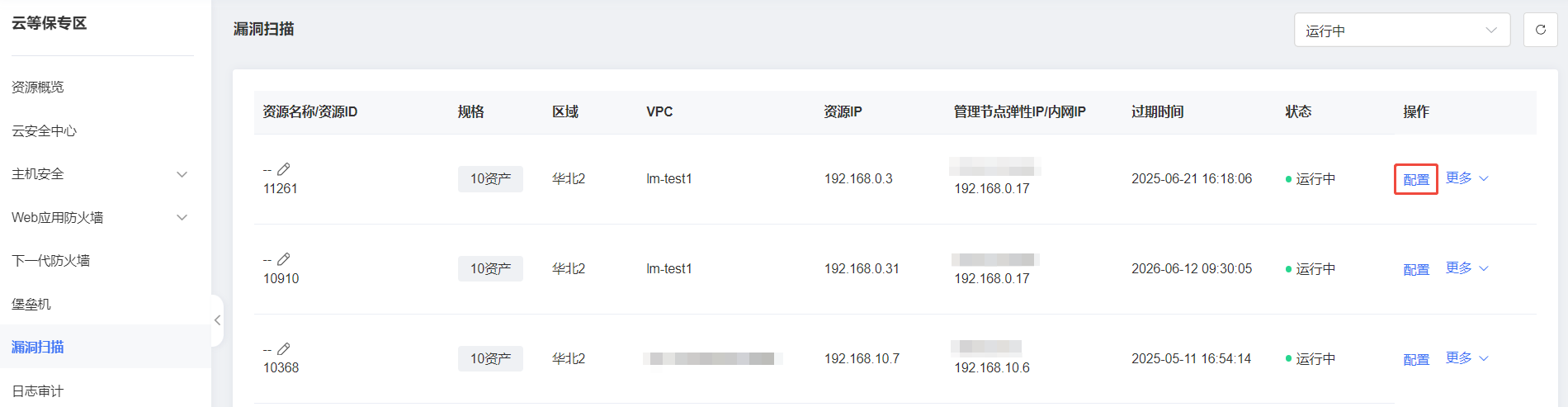Click the refresh icon button
Viewport: 1568px width, 407px height.
tap(1540, 30)
